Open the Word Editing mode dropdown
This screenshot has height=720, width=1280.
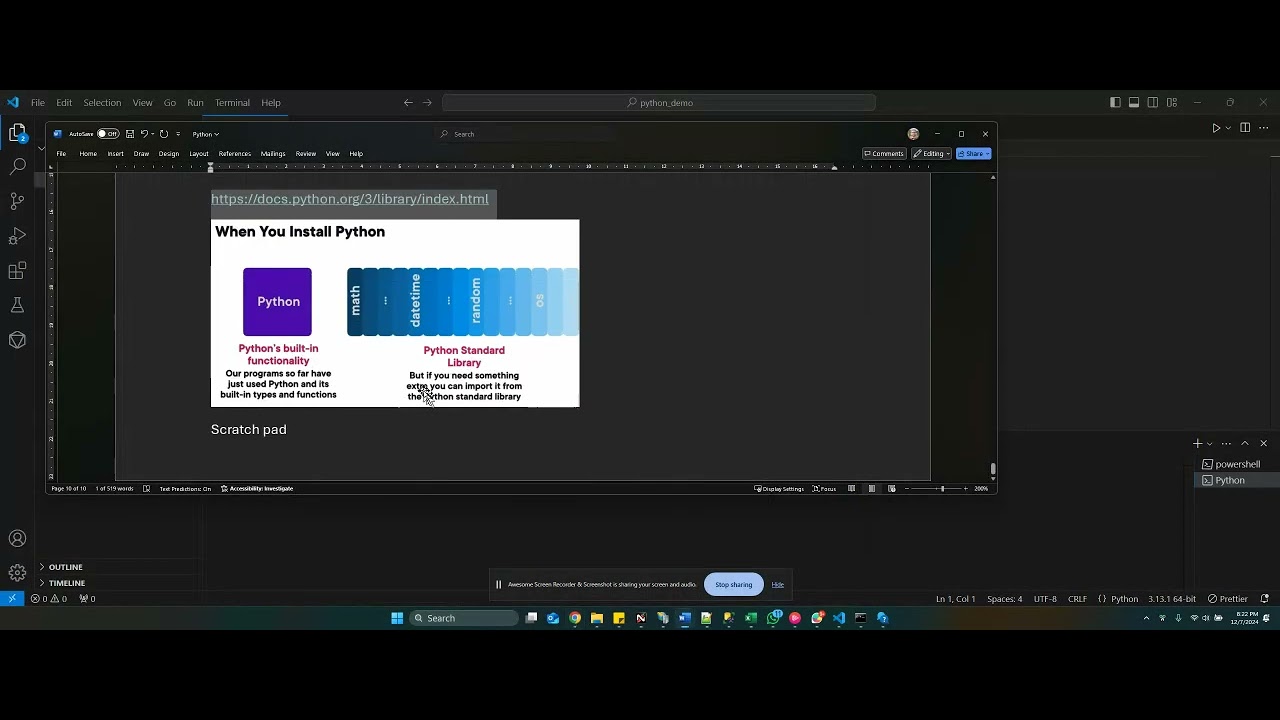tap(931, 154)
